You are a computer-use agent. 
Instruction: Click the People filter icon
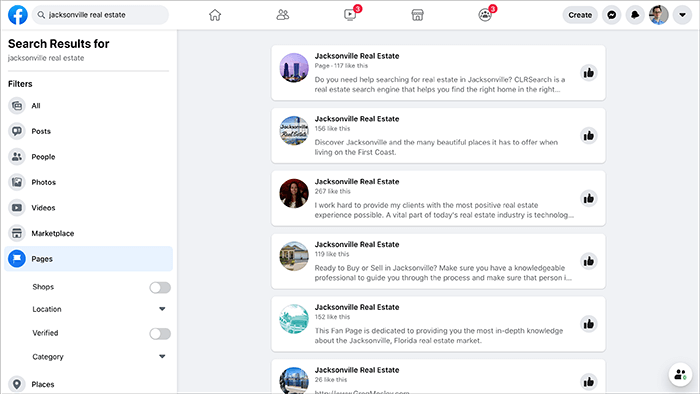point(17,157)
